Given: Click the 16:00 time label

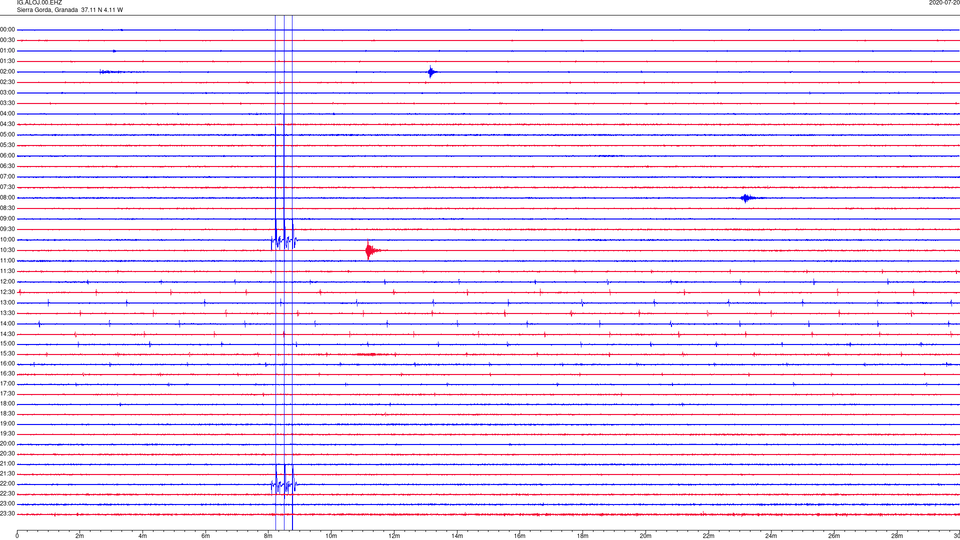Looking at the screenshot, I should [8, 364].
